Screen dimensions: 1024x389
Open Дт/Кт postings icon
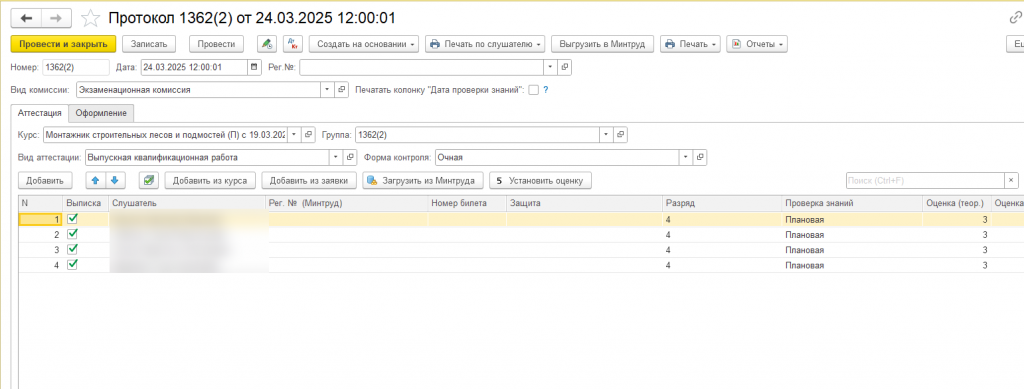pos(293,44)
